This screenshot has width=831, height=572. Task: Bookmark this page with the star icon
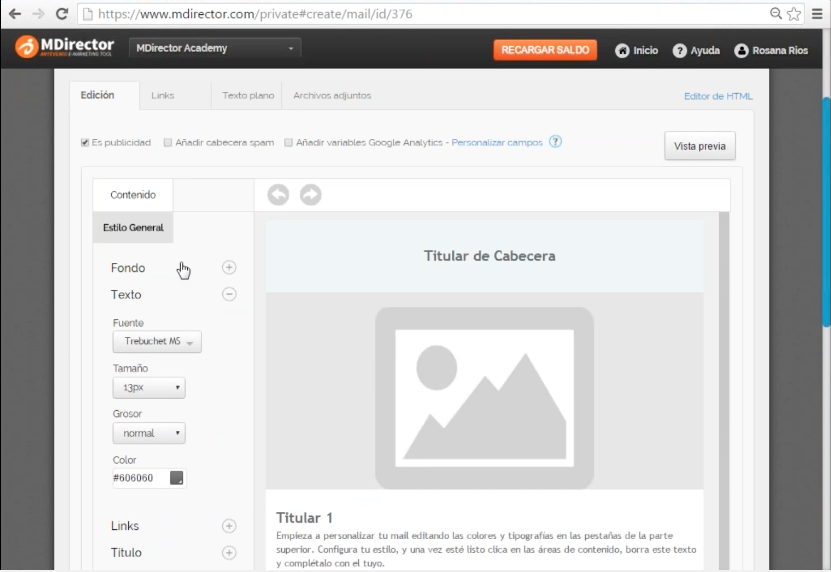tap(794, 14)
